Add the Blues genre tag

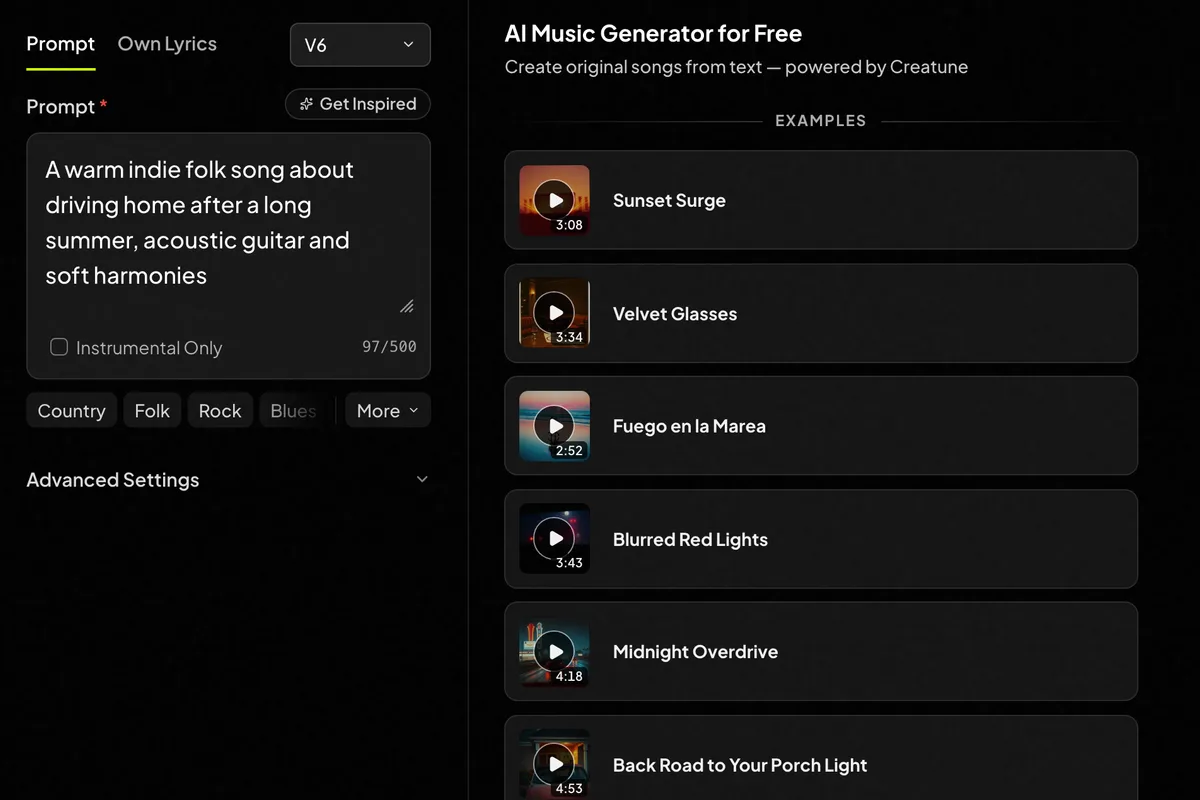(x=293, y=411)
